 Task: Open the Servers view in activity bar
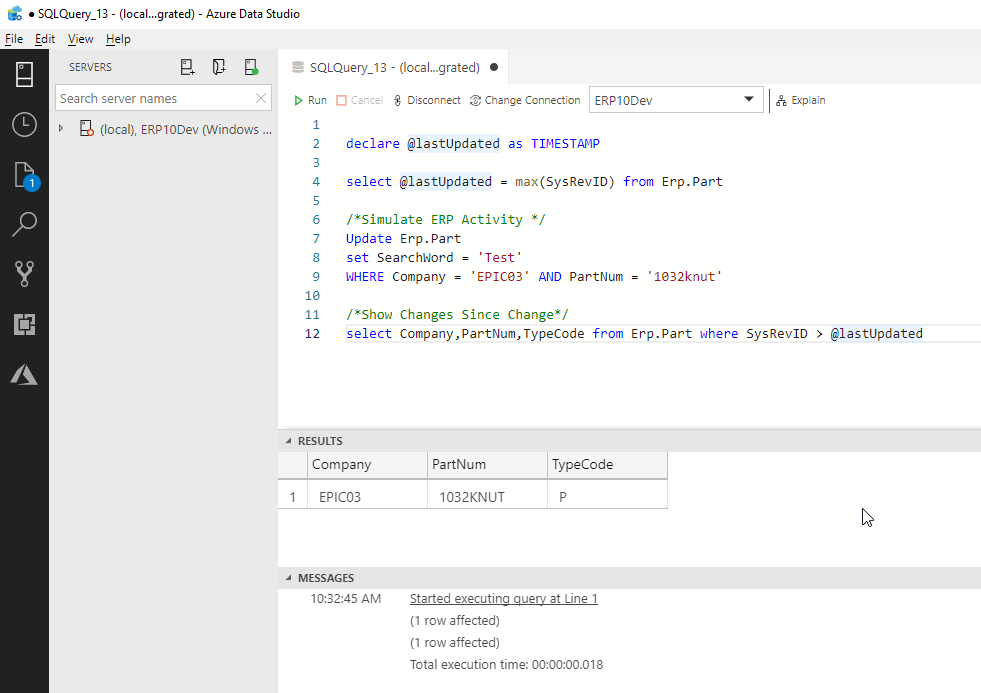point(24,74)
